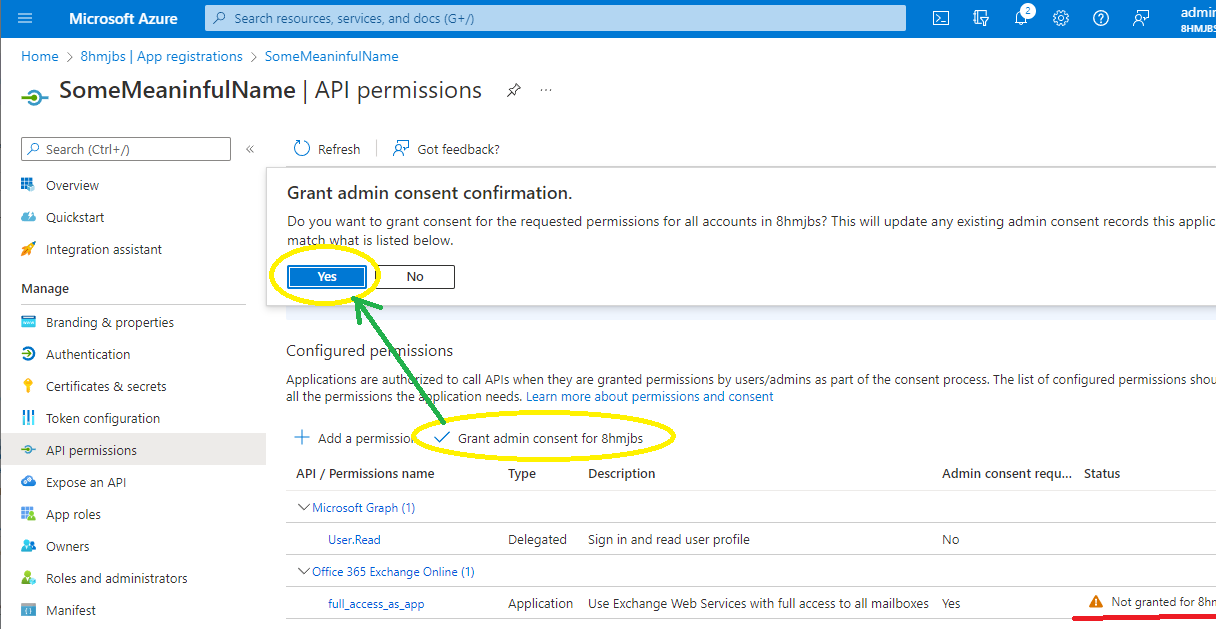Click the Refresh icon
1216x629 pixels.
pyautogui.click(x=302, y=149)
